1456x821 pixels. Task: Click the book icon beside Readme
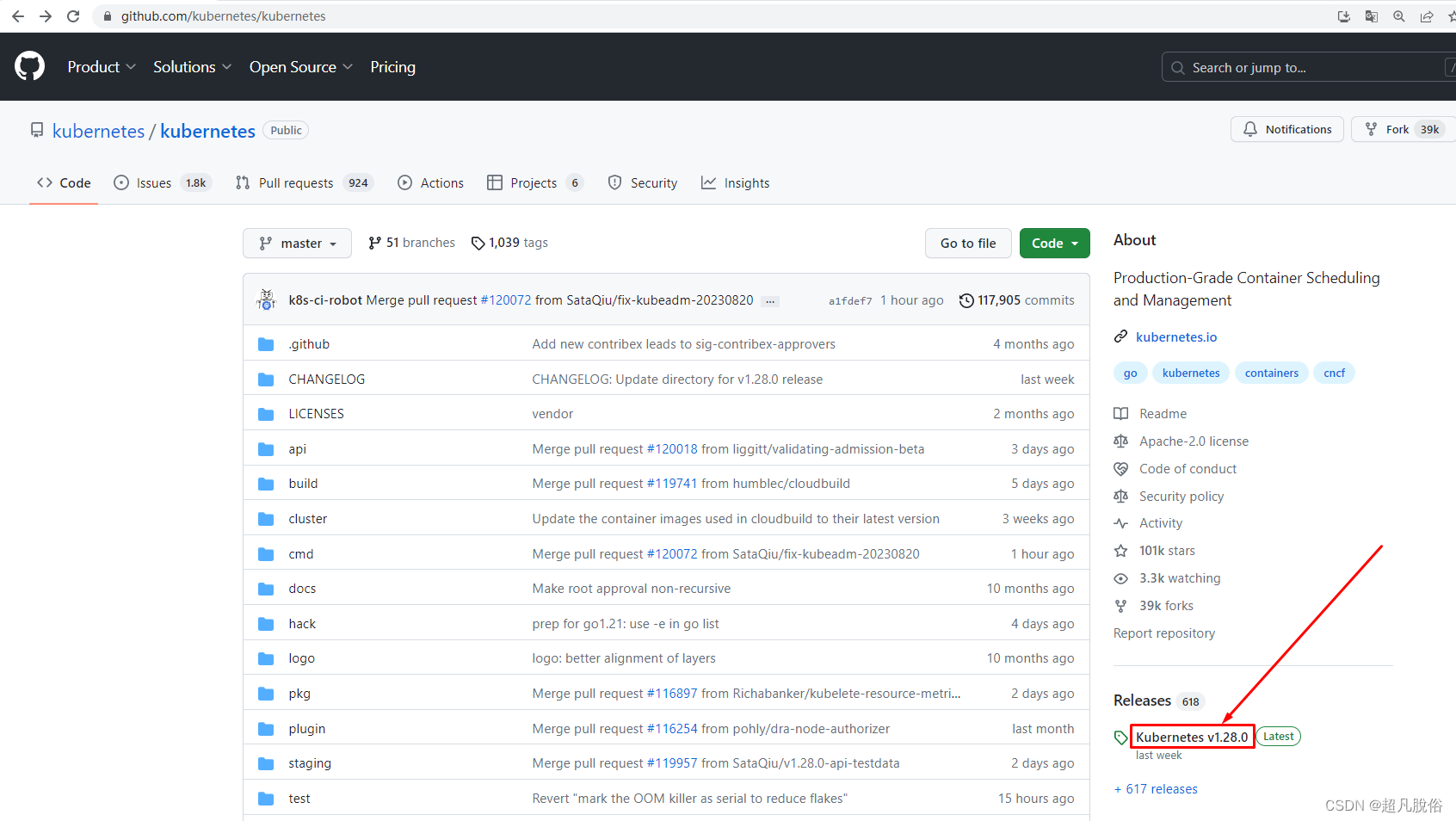click(1120, 414)
